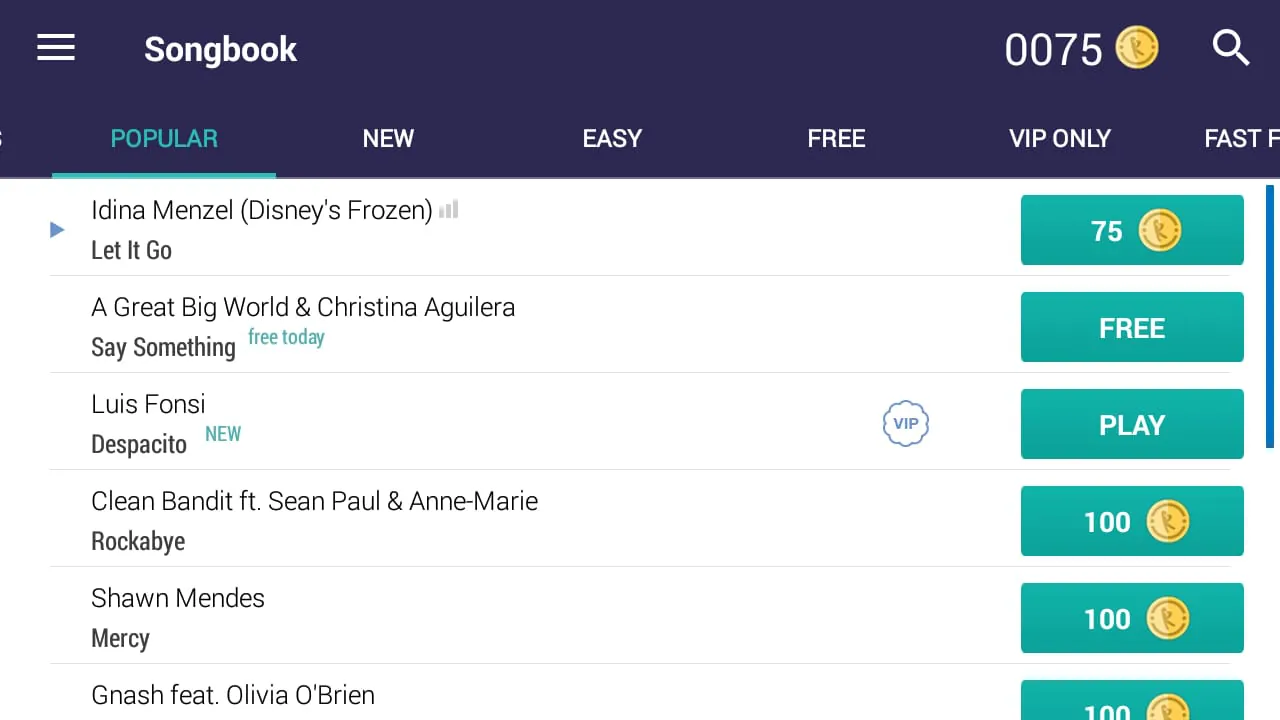Tap the search magnifier icon
Image resolution: width=1280 pixels, height=720 pixels.
point(1230,48)
